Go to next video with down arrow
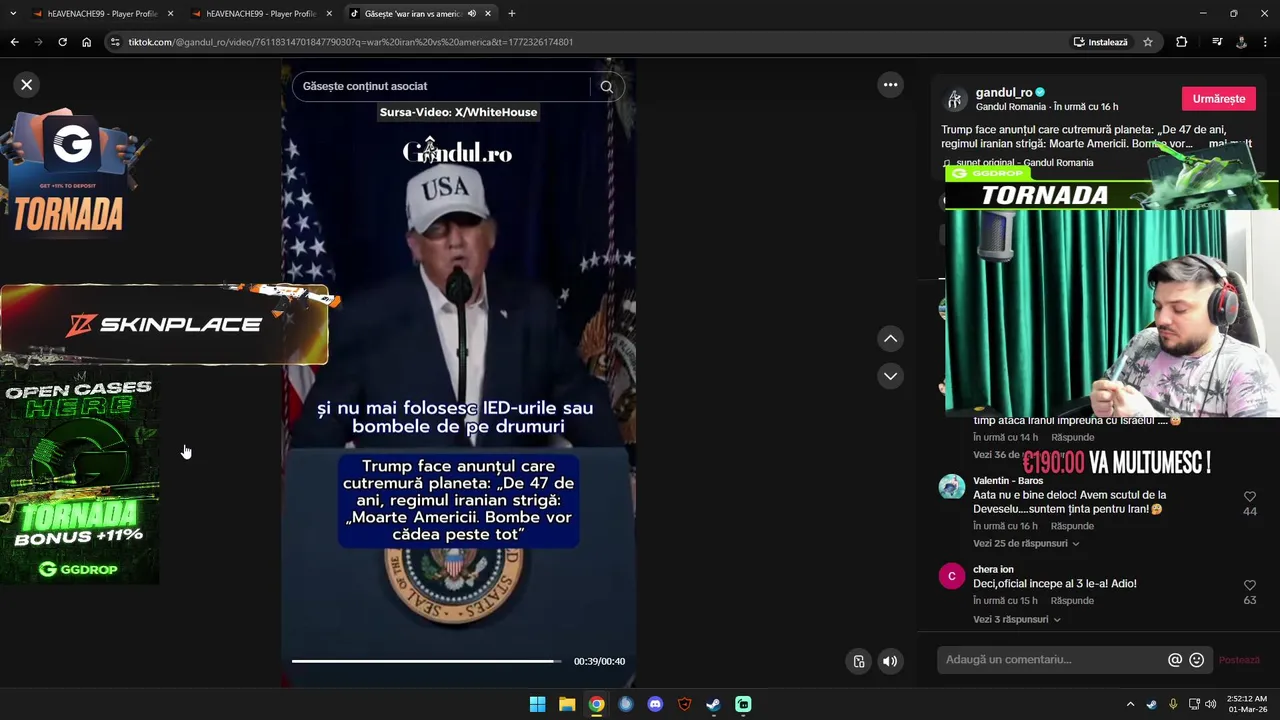The height and width of the screenshot is (720, 1280). click(x=890, y=376)
